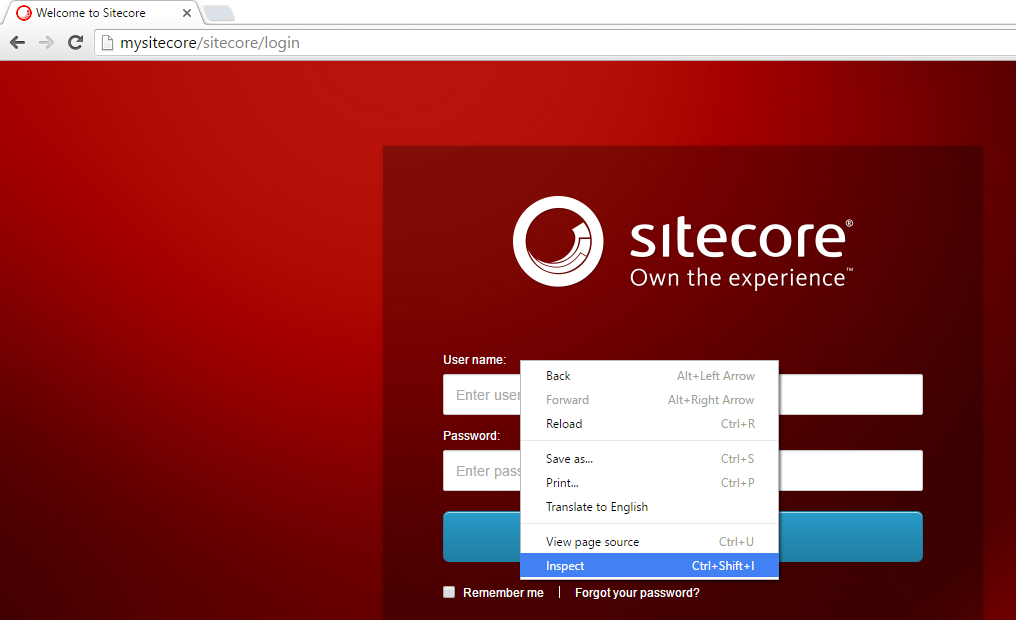Choose Reload from the context menu
1016x620 pixels.
[x=649, y=424]
